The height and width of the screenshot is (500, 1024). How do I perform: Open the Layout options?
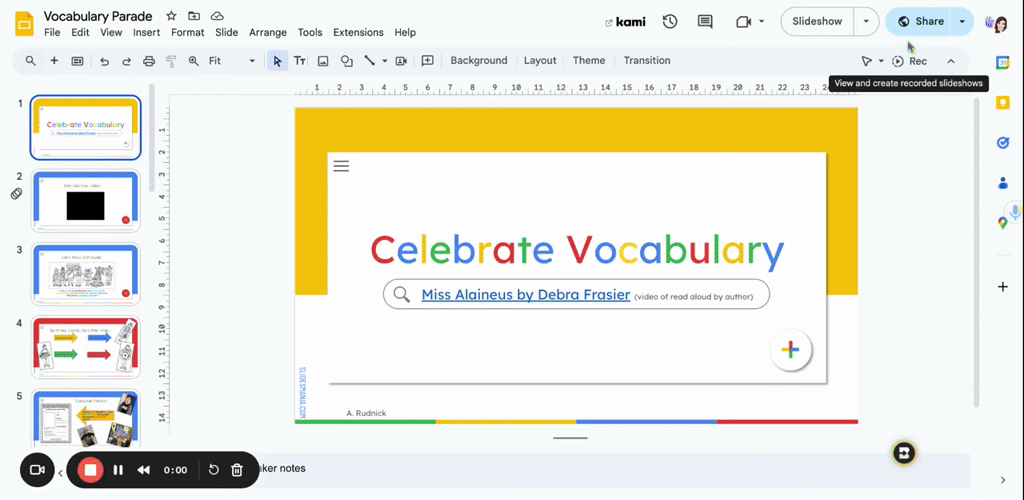540,61
